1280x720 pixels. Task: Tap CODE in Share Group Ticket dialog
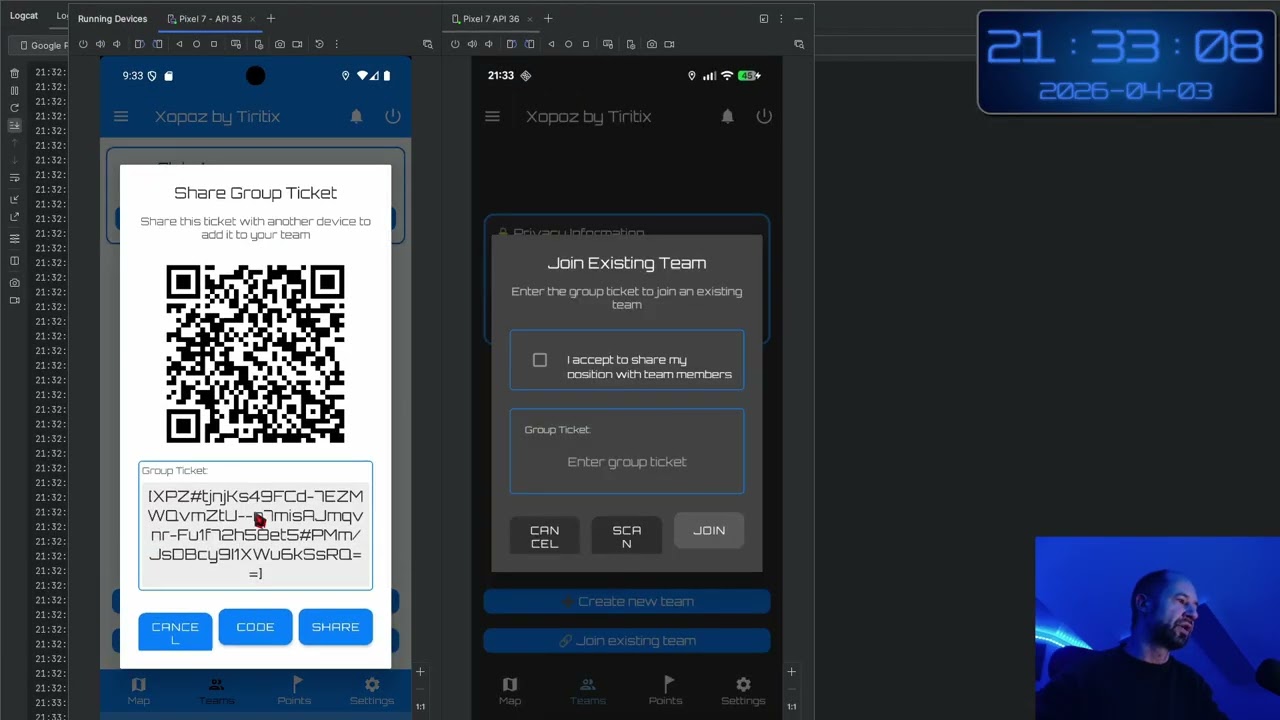pos(255,627)
